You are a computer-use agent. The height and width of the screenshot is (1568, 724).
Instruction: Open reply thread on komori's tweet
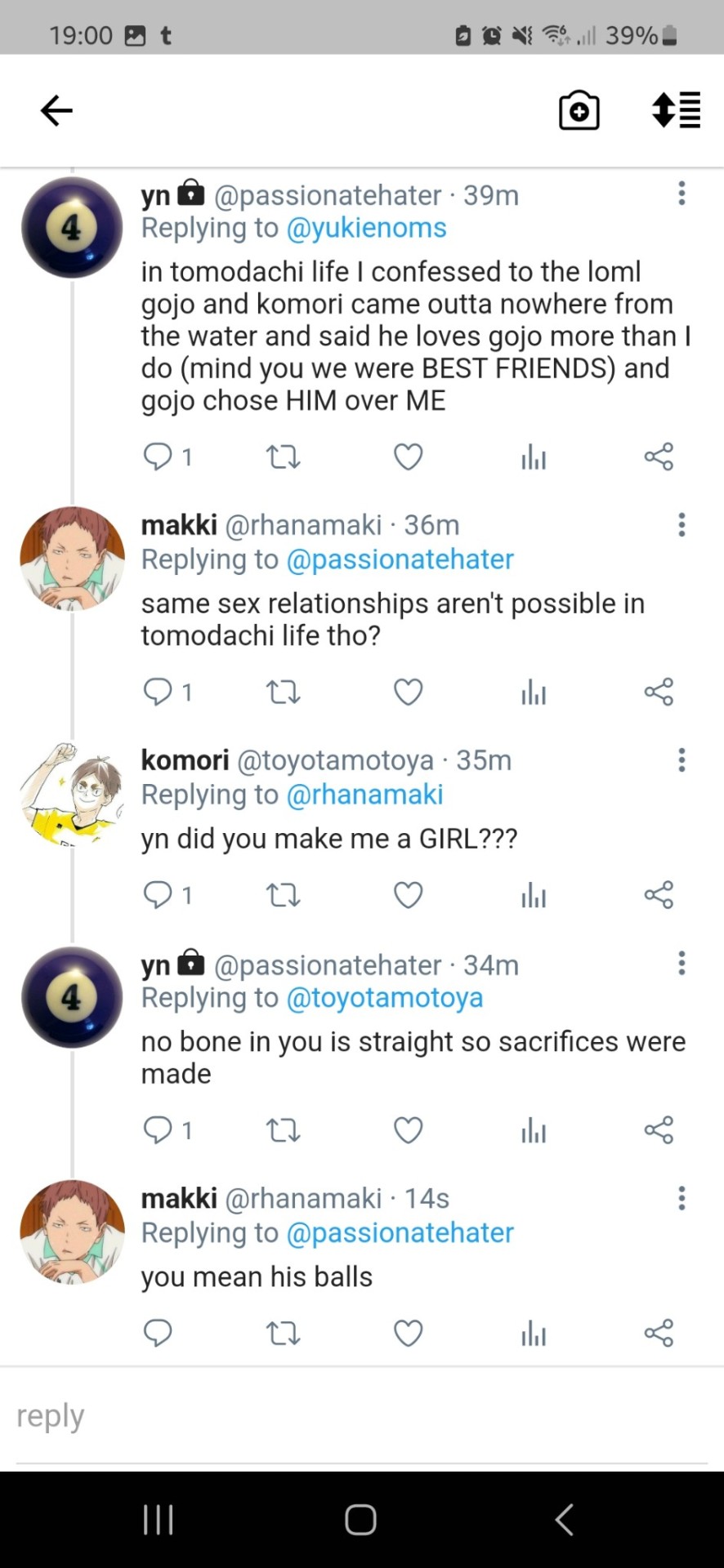[x=158, y=895]
